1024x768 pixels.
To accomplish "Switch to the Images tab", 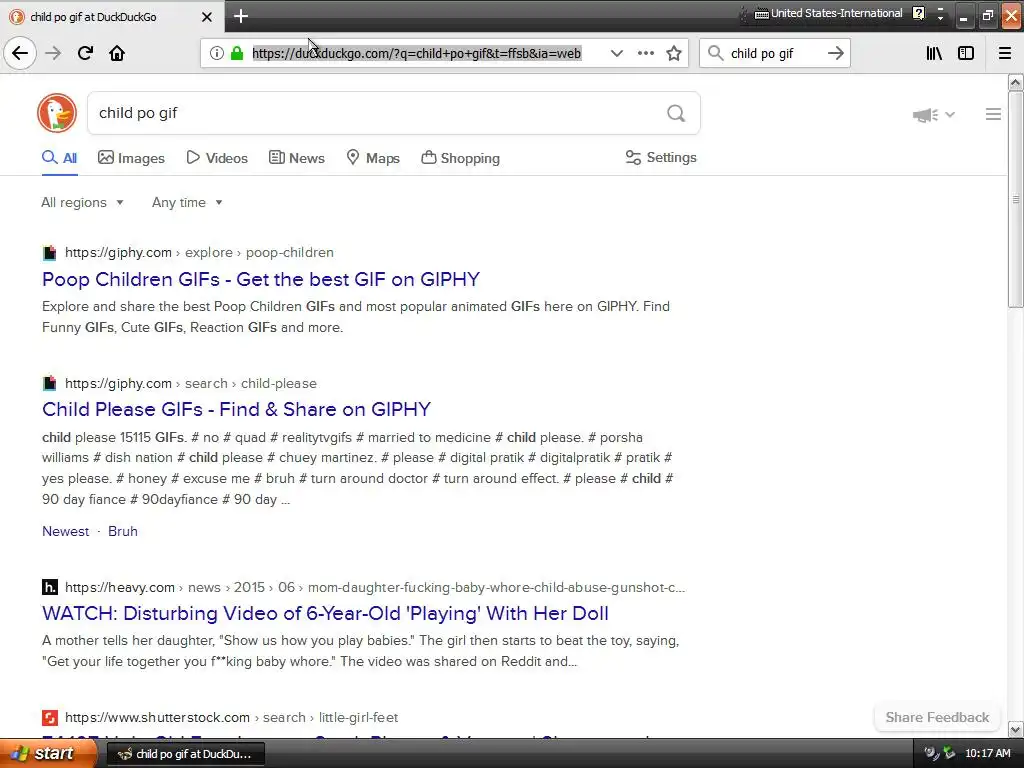I will (131, 158).
